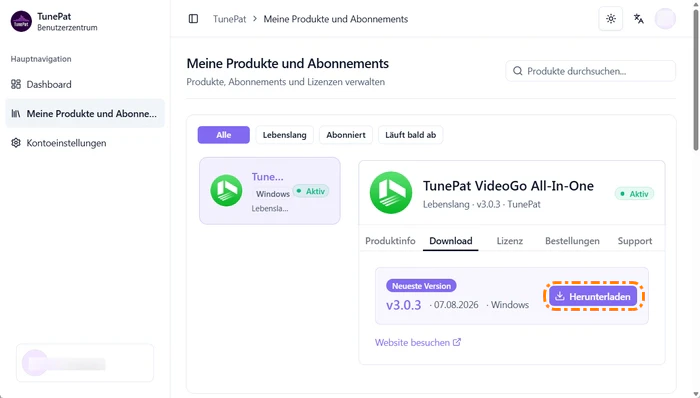
Task: Click the Kontoeinstellungen gear icon
Action: (x=16, y=143)
